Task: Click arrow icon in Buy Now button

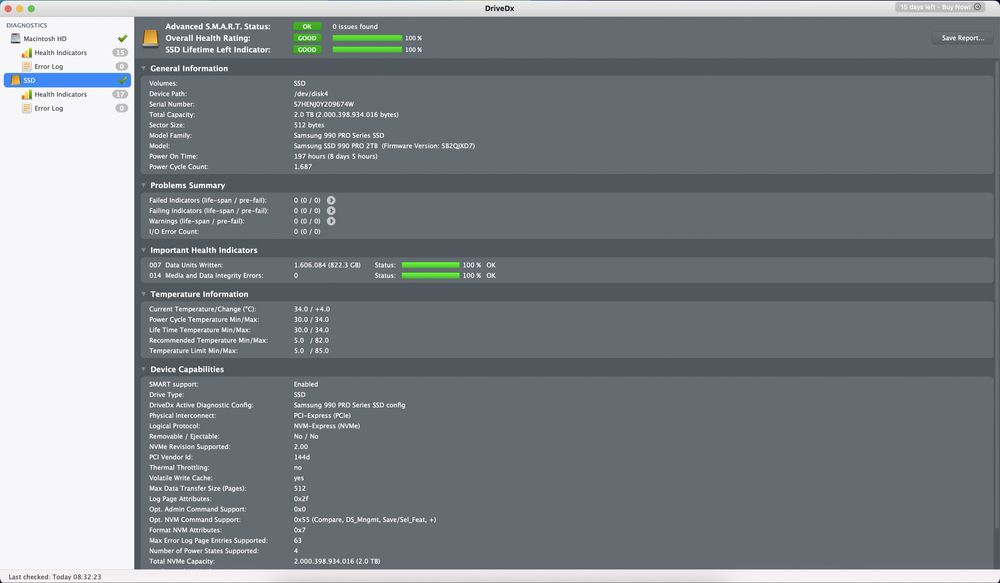Action: pyautogui.click(x=978, y=7)
